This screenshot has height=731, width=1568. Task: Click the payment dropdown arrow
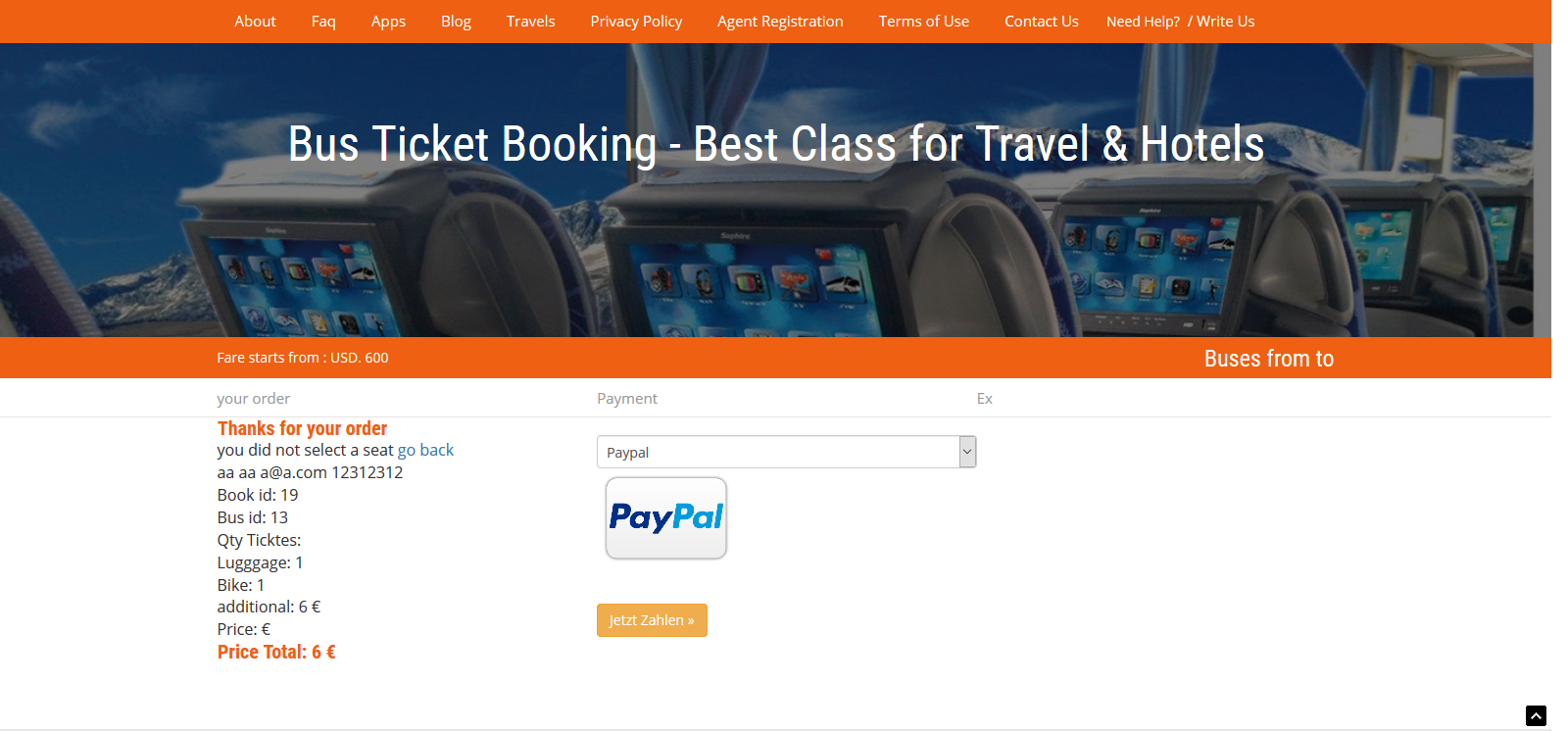pyautogui.click(x=967, y=452)
